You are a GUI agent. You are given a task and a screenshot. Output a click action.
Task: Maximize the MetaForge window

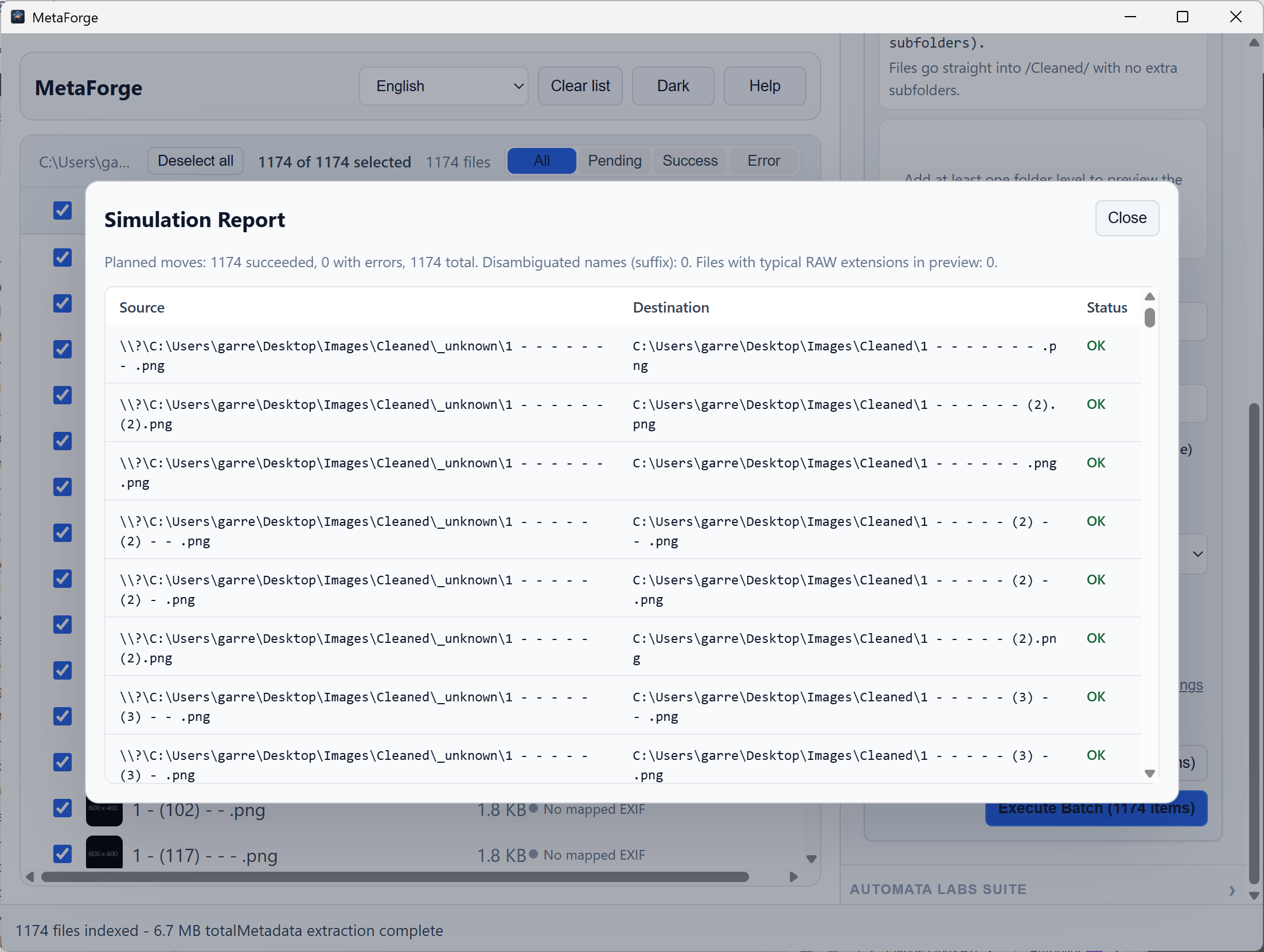tap(1183, 17)
